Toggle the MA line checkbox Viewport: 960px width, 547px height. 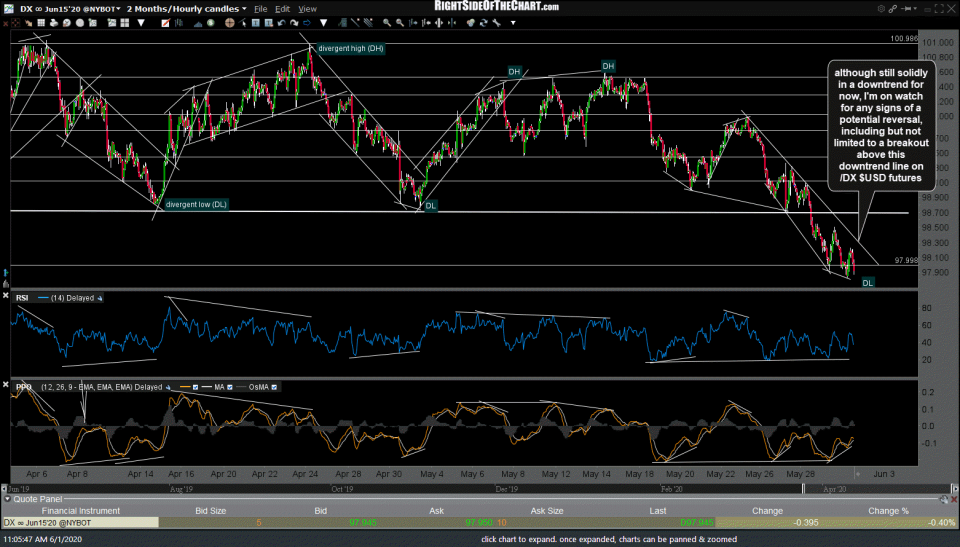[228, 387]
